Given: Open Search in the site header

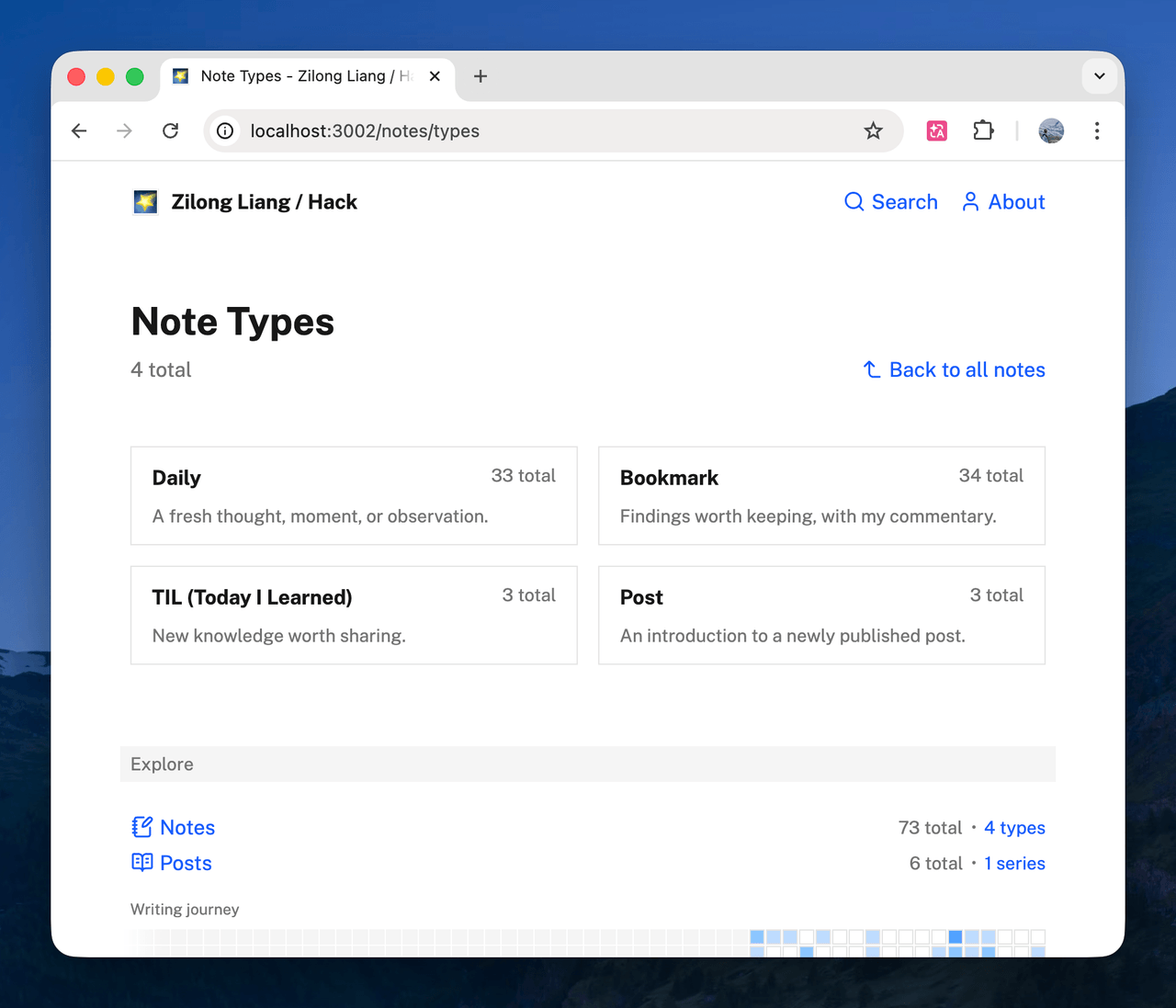Looking at the screenshot, I should pos(891,202).
